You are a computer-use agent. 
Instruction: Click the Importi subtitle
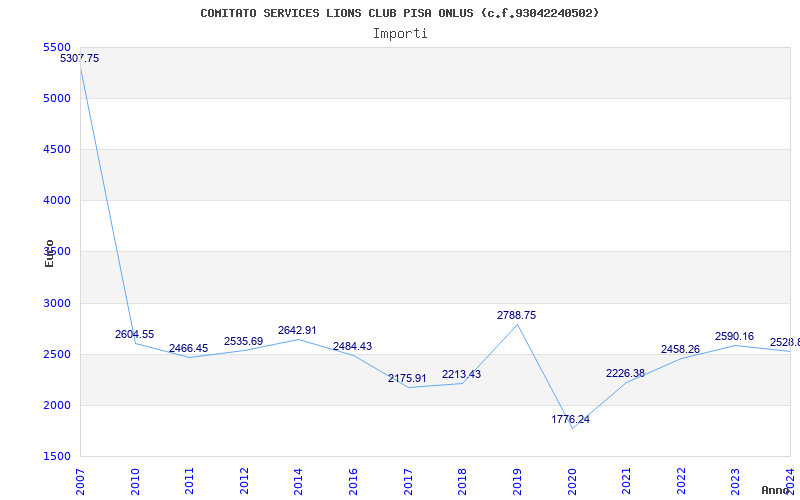(x=400, y=34)
